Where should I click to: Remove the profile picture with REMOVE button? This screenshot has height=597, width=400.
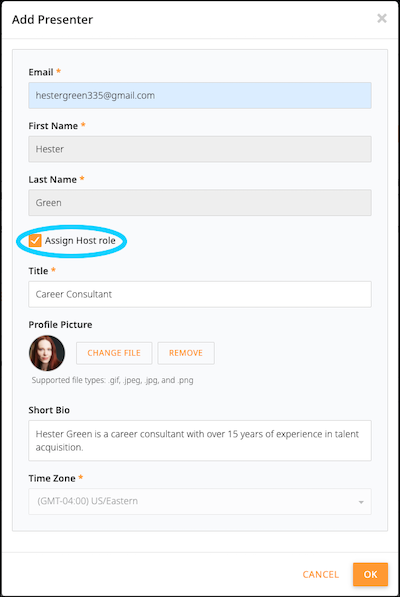coord(186,353)
